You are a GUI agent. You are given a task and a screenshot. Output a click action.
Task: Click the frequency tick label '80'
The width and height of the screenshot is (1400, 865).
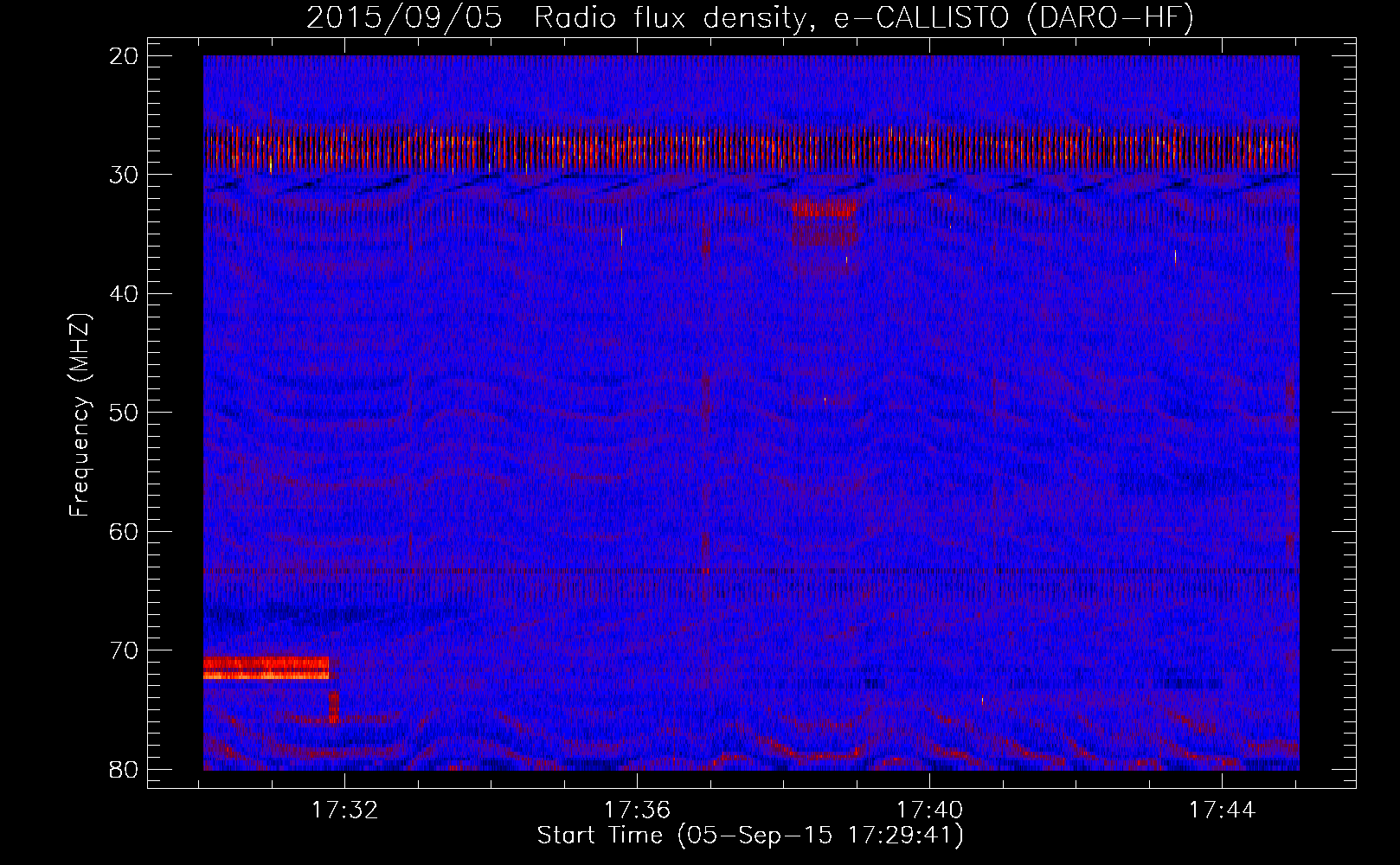(124, 769)
